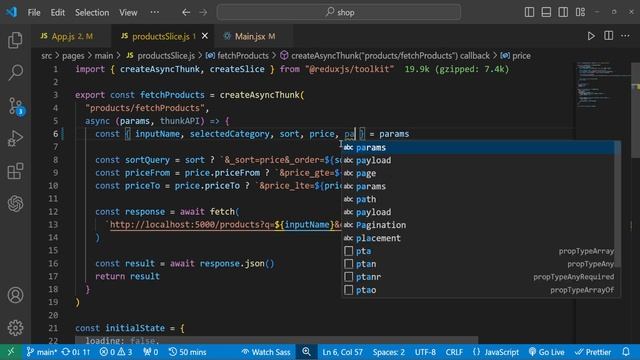Select ptao propTypeArrayOf snippet

[x=478, y=290]
